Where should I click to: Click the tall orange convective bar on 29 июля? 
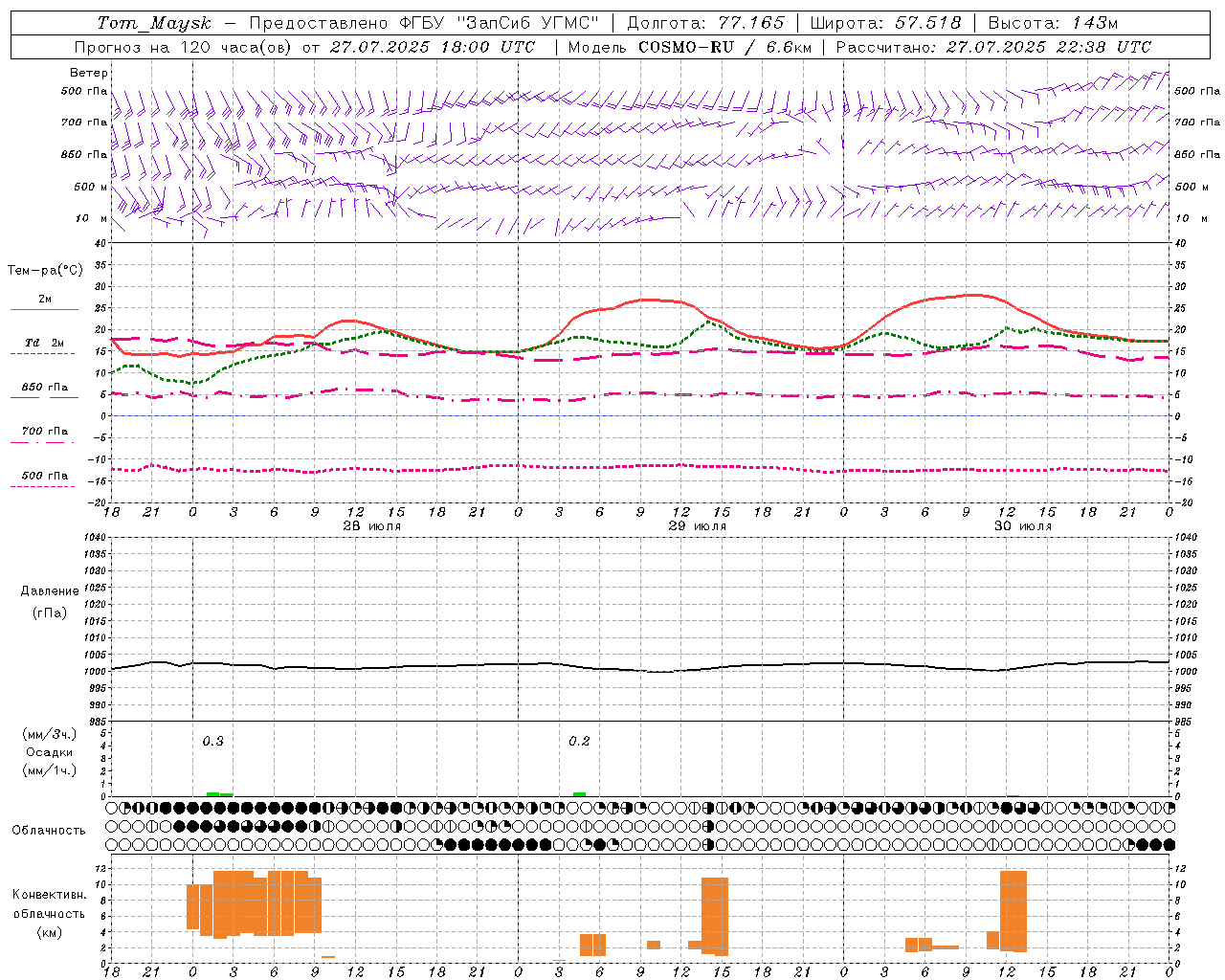pyautogui.click(x=715, y=916)
